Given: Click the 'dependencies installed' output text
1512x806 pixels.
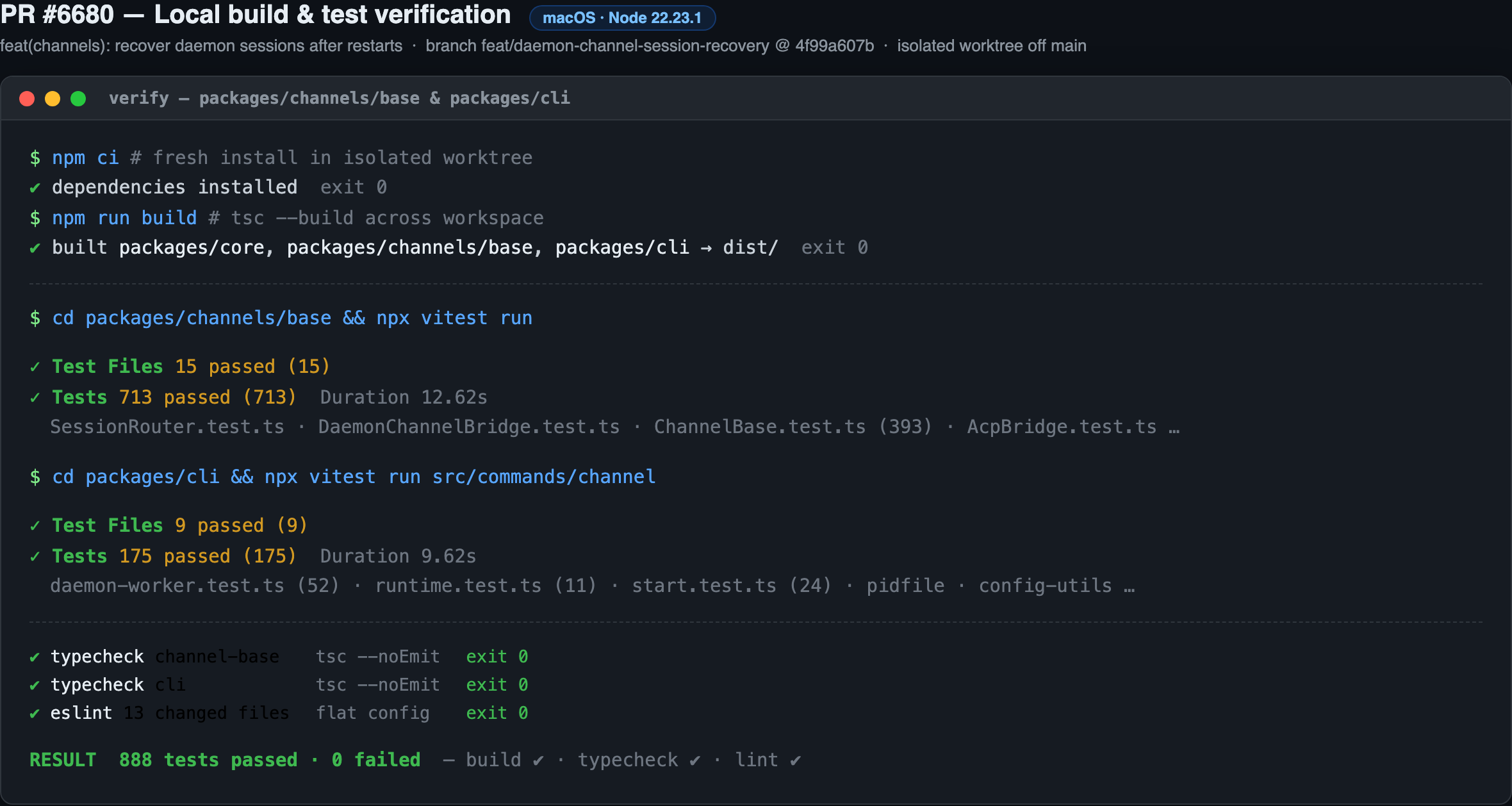Looking at the screenshot, I should point(174,187).
